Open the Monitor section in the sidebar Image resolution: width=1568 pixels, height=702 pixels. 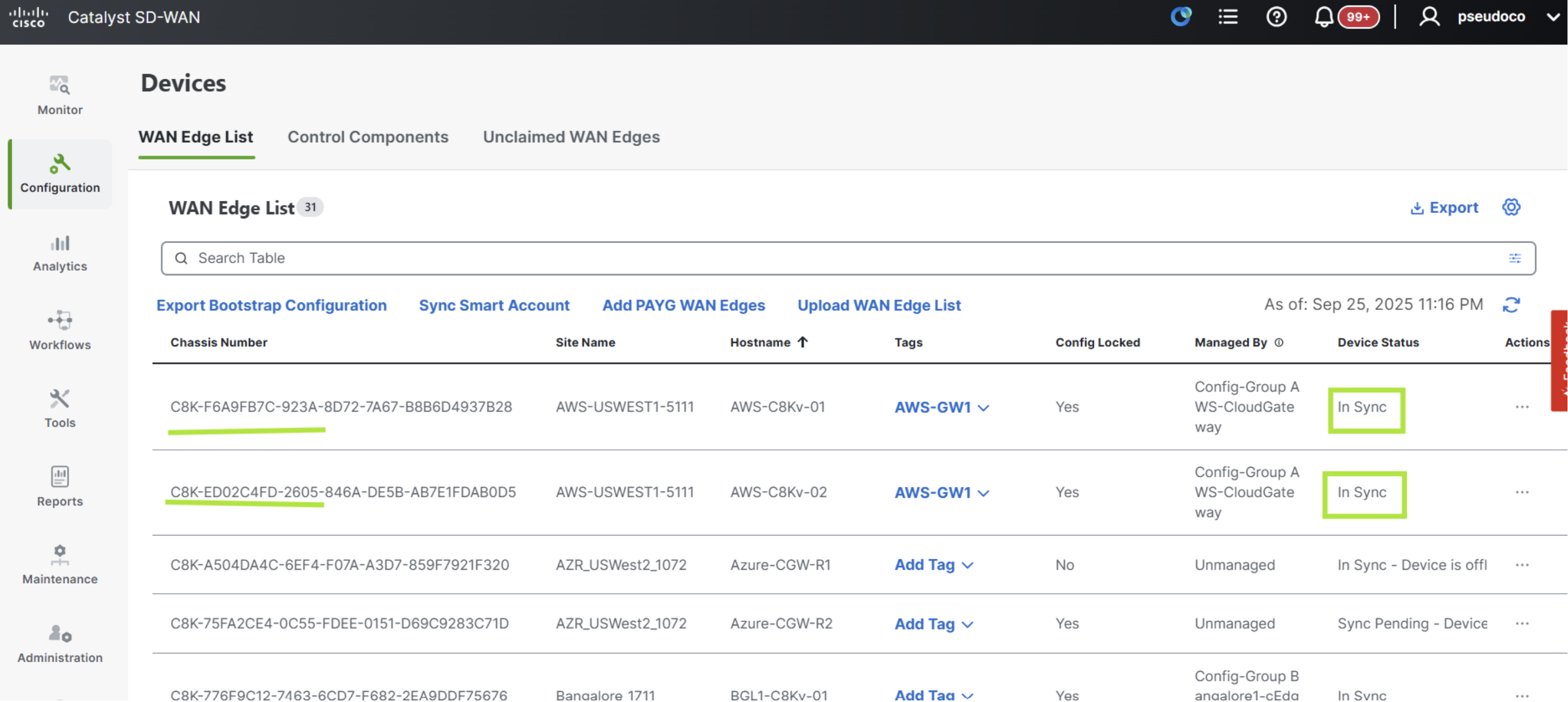pos(60,95)
